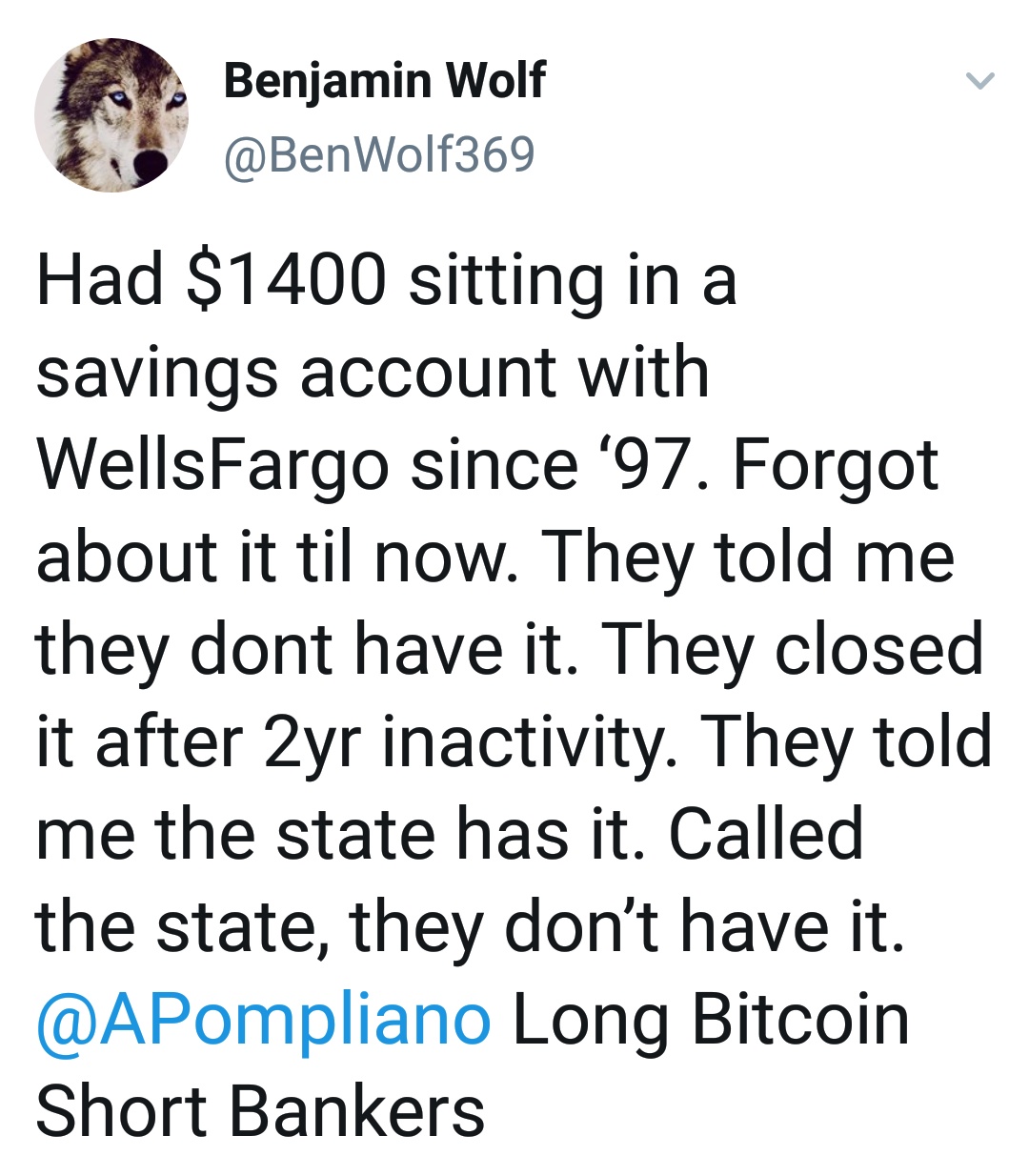
Task: Click the phrase 'Short Bankers' at bottom
Action: pos(260,1112)
